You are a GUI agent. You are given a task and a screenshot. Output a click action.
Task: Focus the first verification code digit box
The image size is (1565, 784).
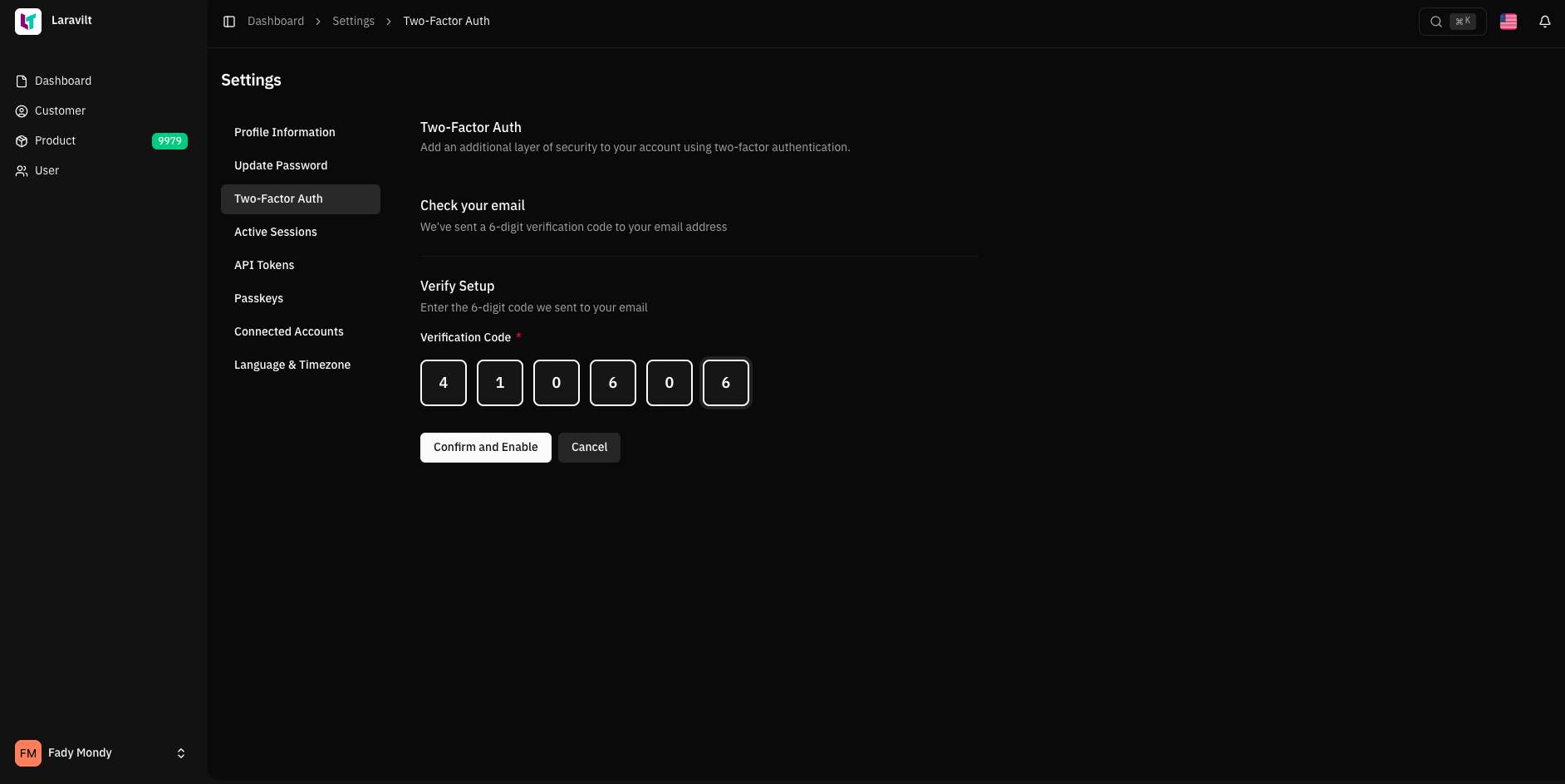[444, 383]
